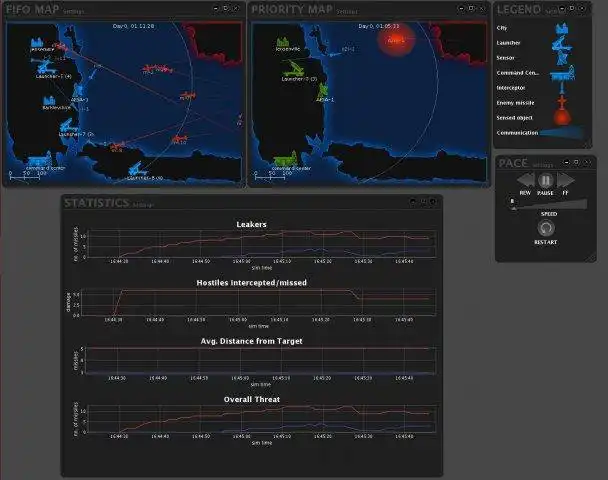608x480 pixels.
Task: Click the Enemy missile icon in the Legend
Action: click(x=562, y=102)
